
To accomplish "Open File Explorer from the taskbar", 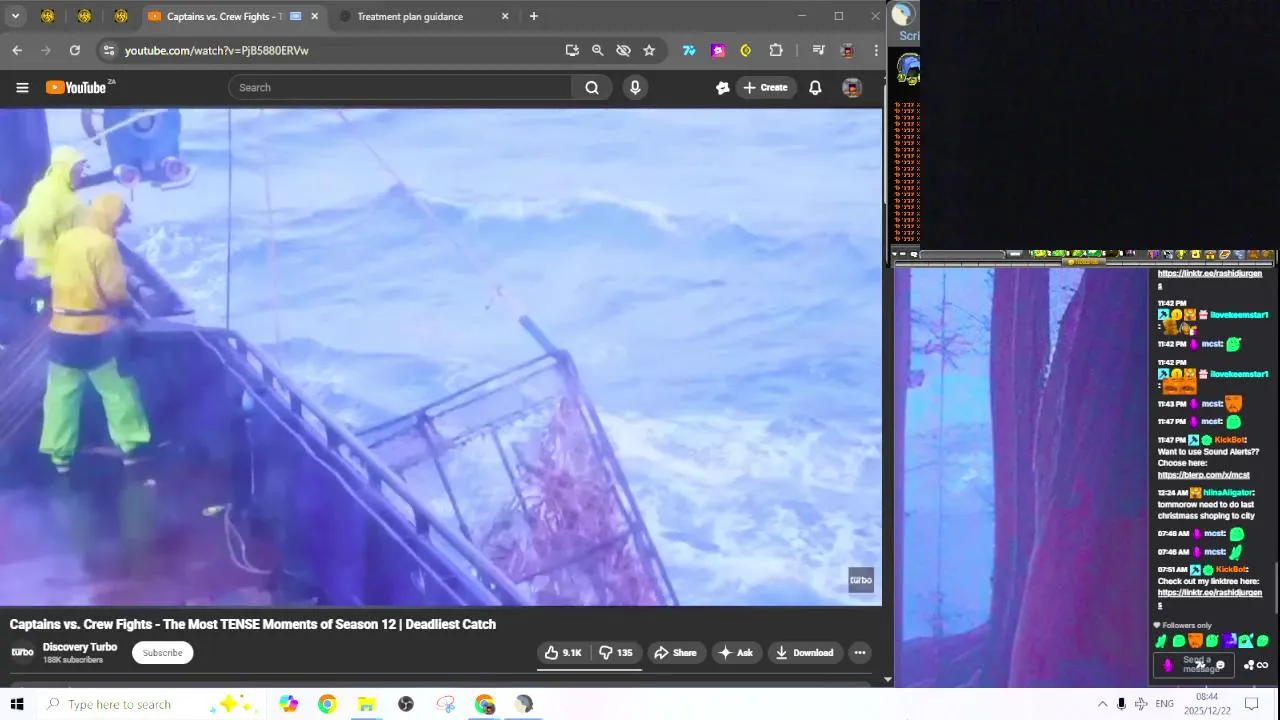I will (x=366, y=704).
